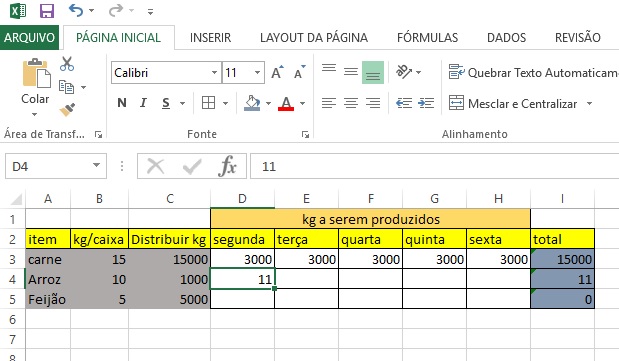
Task: Click the Select All corner triangle
Action: click(16, 199)
